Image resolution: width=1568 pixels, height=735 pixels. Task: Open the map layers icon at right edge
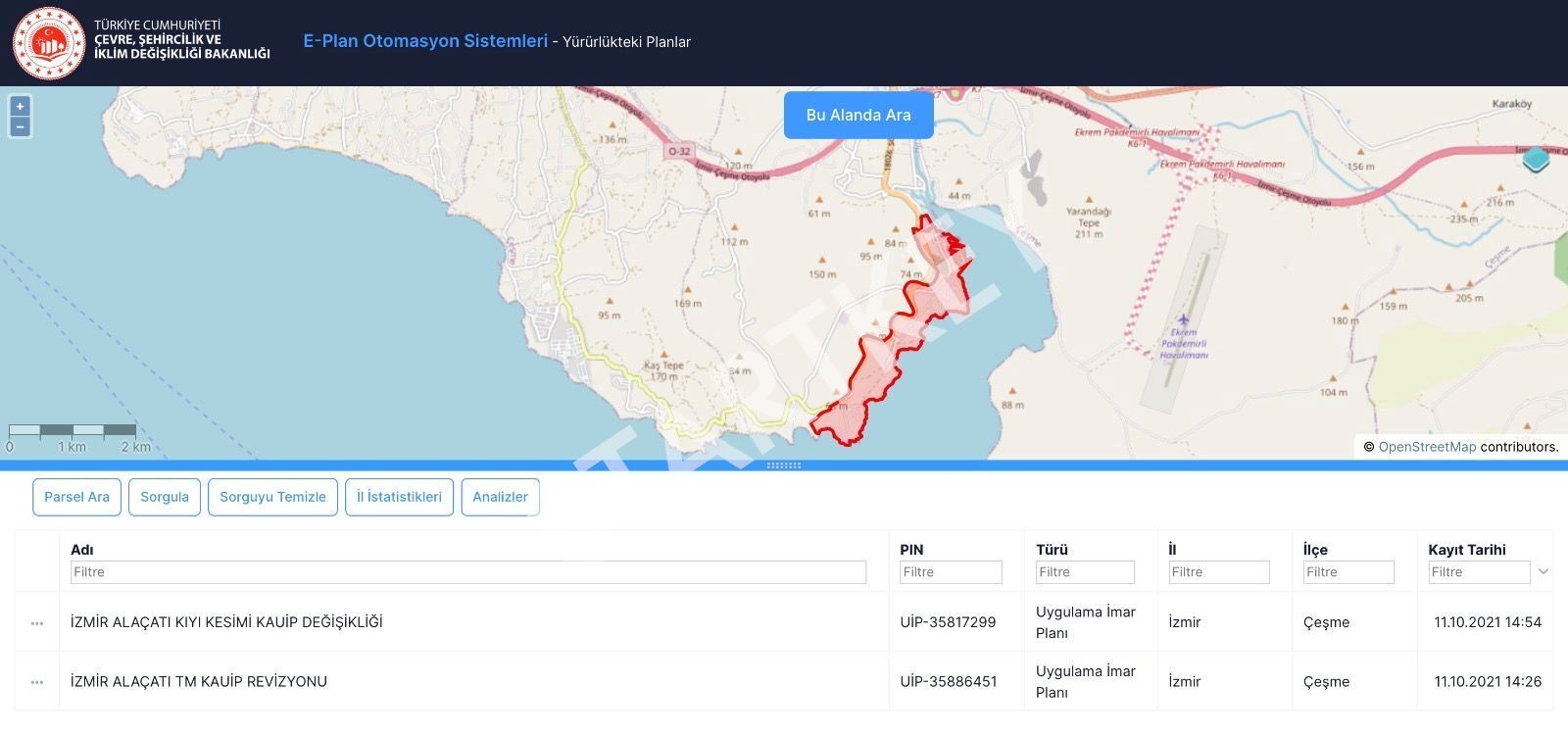(1536, 159)
